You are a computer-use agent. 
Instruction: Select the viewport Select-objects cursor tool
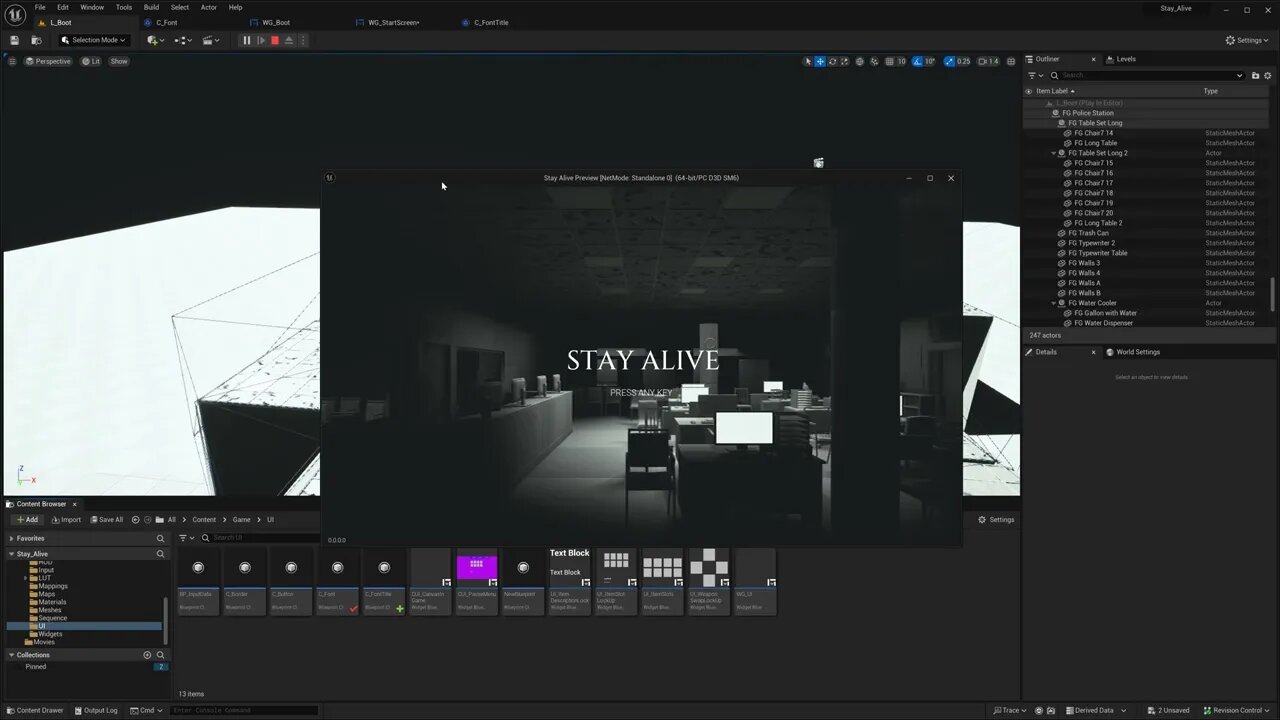(808, 61)
